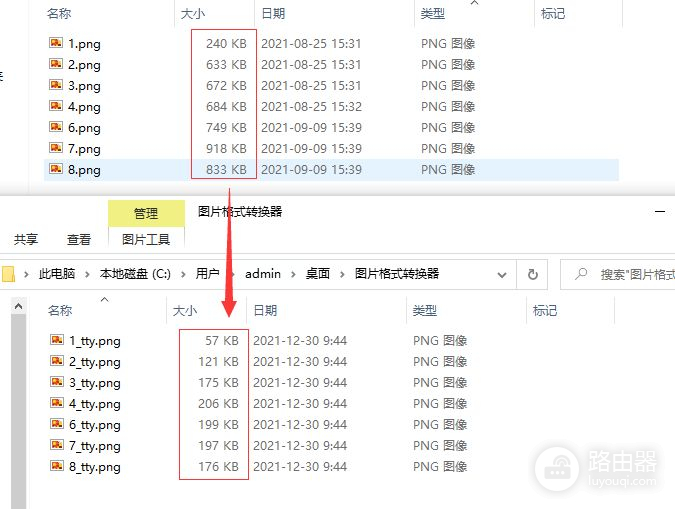Image resolution: width=675 pixels, height=509 pixels.
Task: Click the search magnifier icon
Action: coord(581,273)
